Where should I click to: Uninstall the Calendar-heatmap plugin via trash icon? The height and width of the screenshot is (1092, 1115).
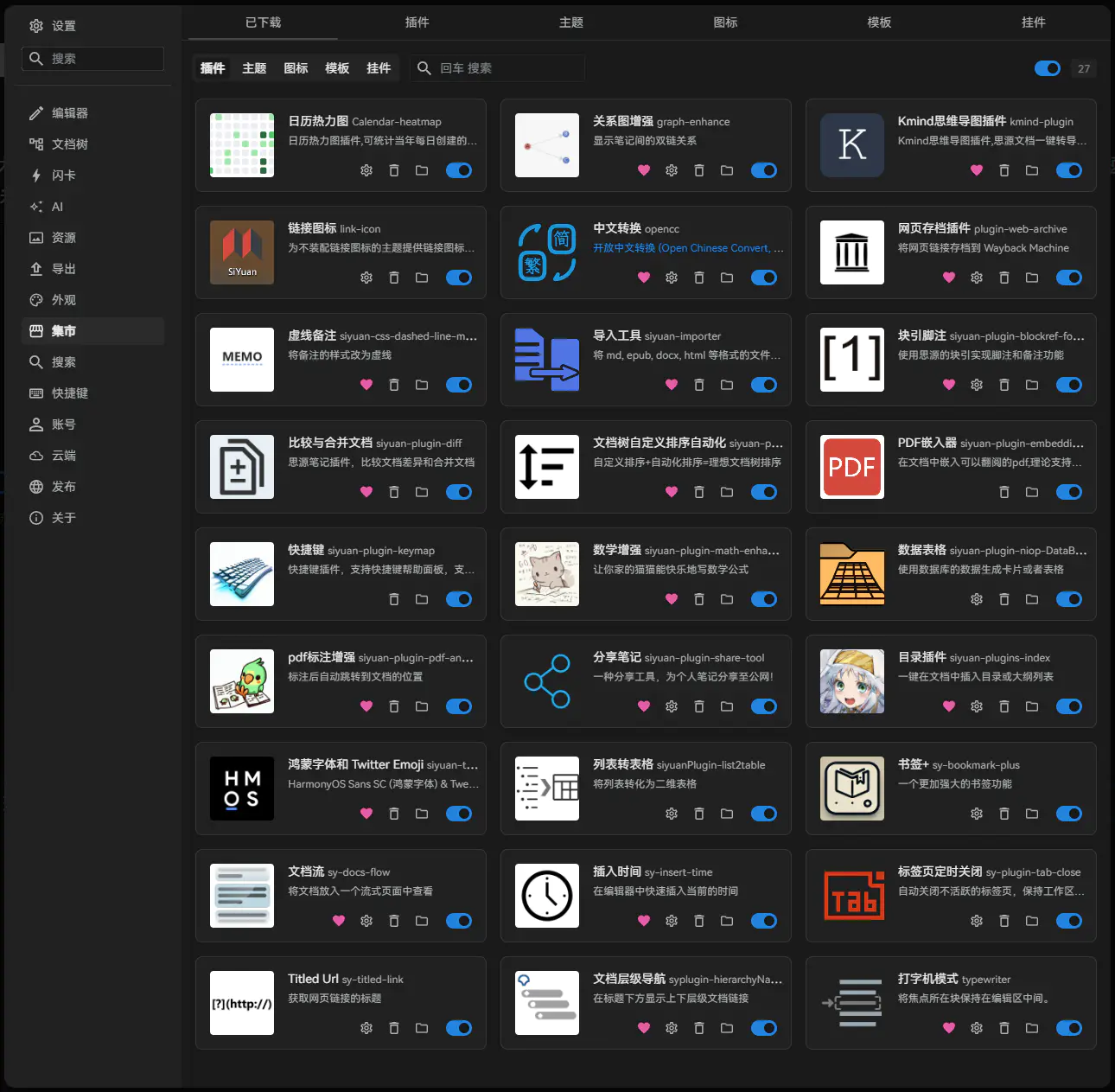(x=394, y=170)
